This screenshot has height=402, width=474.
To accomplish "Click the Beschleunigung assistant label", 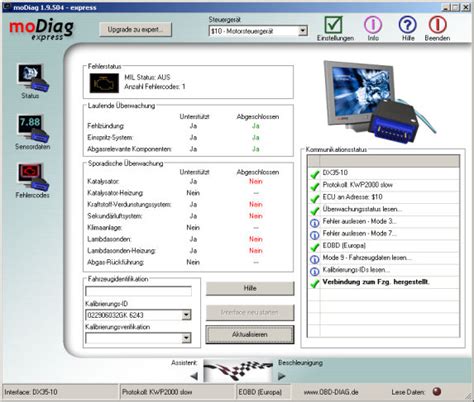I will point(300,363).
